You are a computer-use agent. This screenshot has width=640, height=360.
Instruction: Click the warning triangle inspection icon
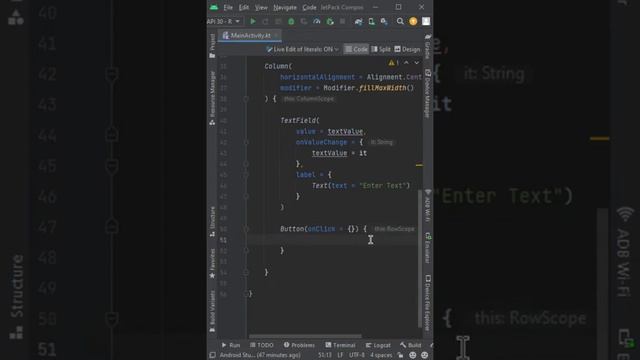[x=392, y=63]
